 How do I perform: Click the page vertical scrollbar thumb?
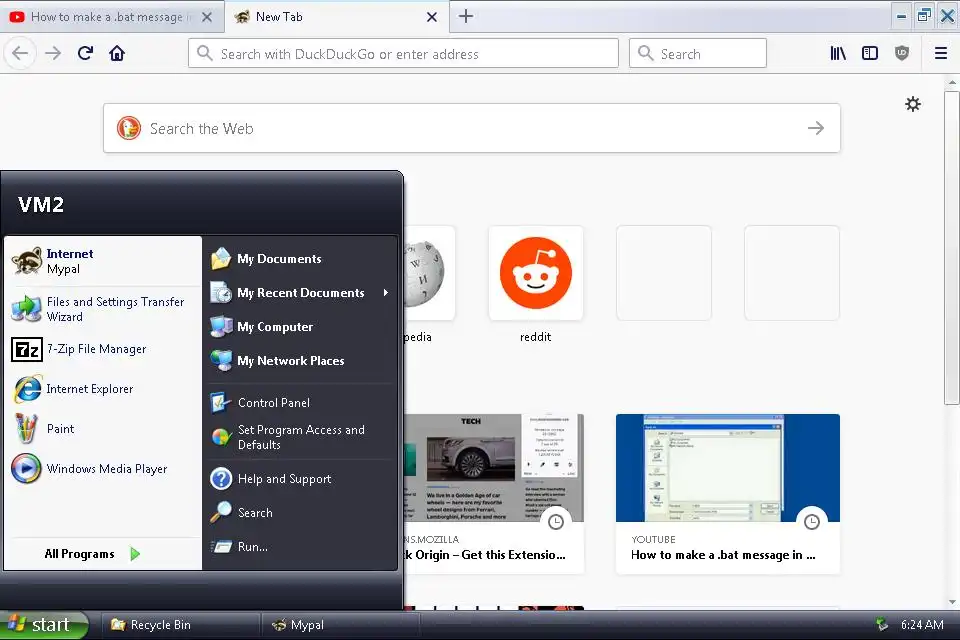pos(952,248)
